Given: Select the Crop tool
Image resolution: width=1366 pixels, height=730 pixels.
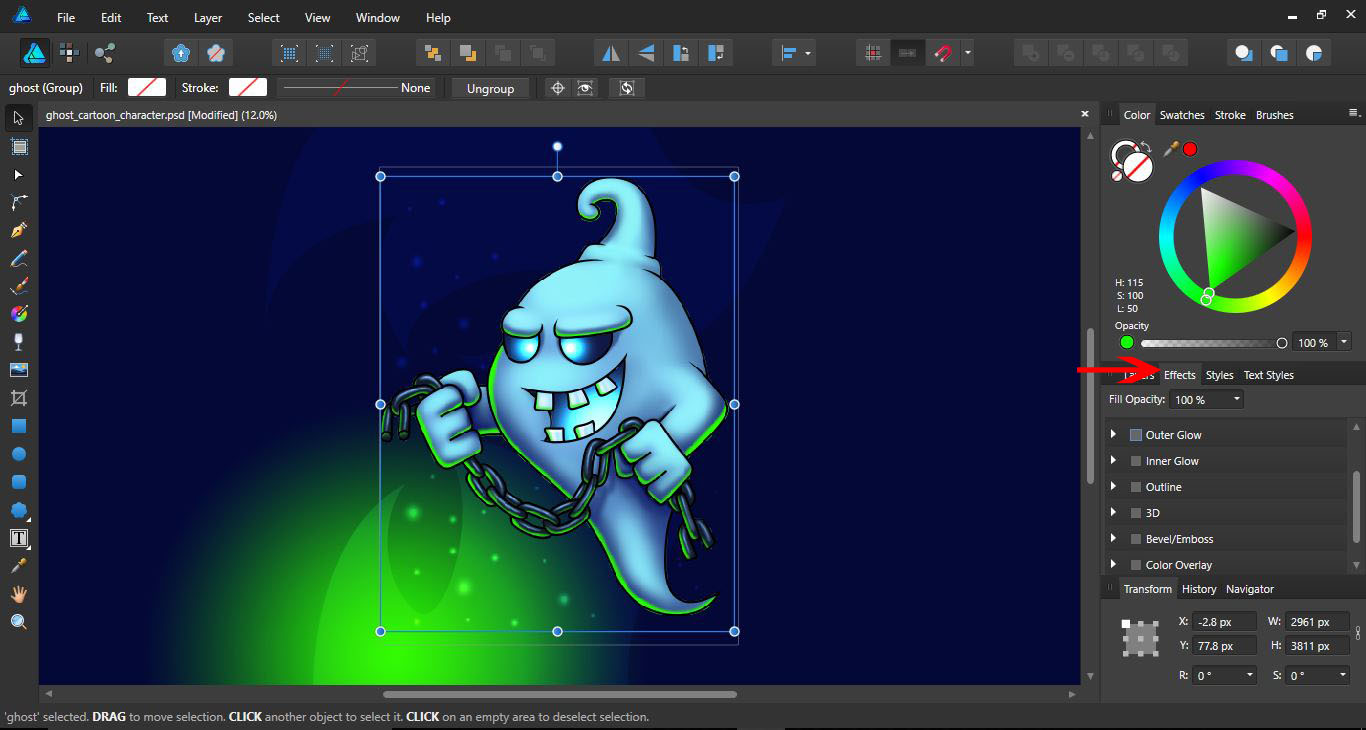Looking at the screenshot, I should pos(17,398).
